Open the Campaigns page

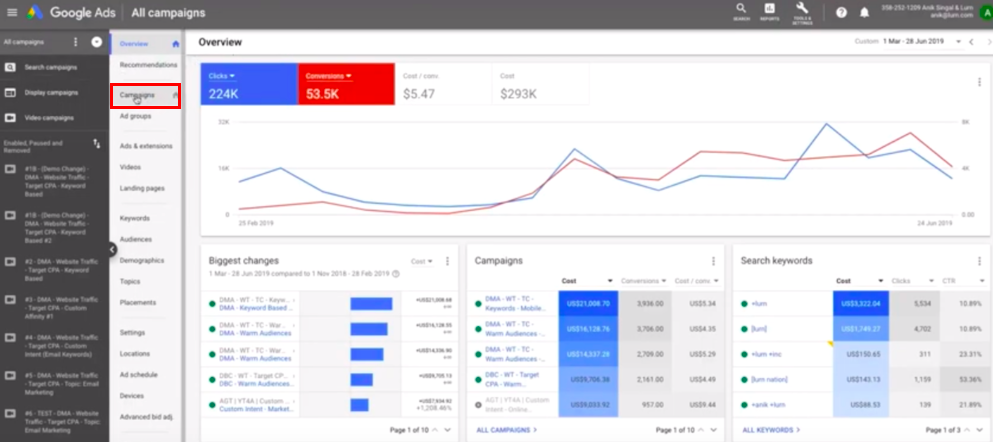pyautogui.click(x=137, y=95)
